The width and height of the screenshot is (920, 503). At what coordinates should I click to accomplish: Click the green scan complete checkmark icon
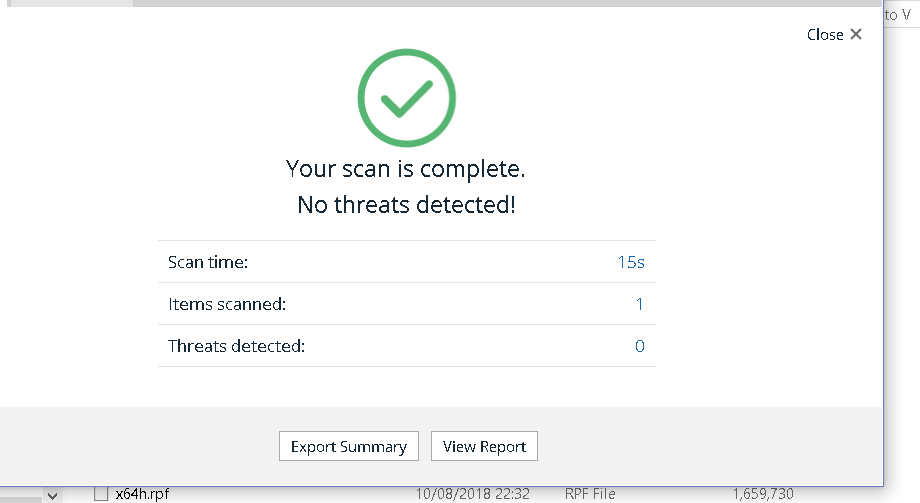tap(407, 97)
